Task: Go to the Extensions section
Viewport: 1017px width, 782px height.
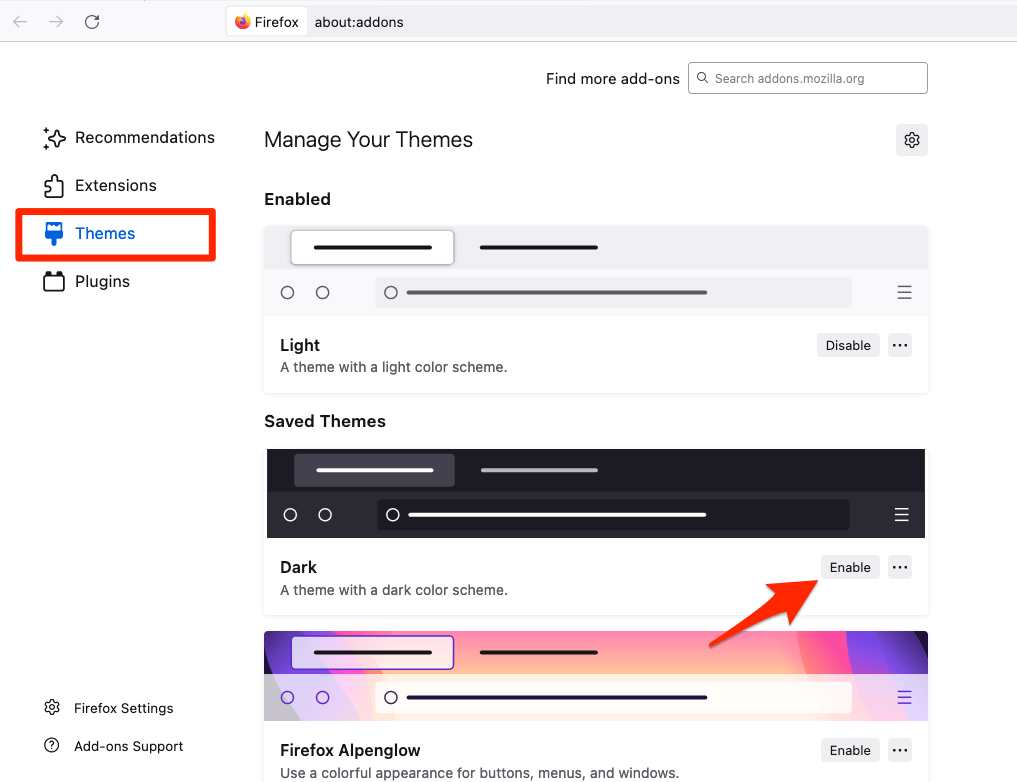Action: [115, 186]
